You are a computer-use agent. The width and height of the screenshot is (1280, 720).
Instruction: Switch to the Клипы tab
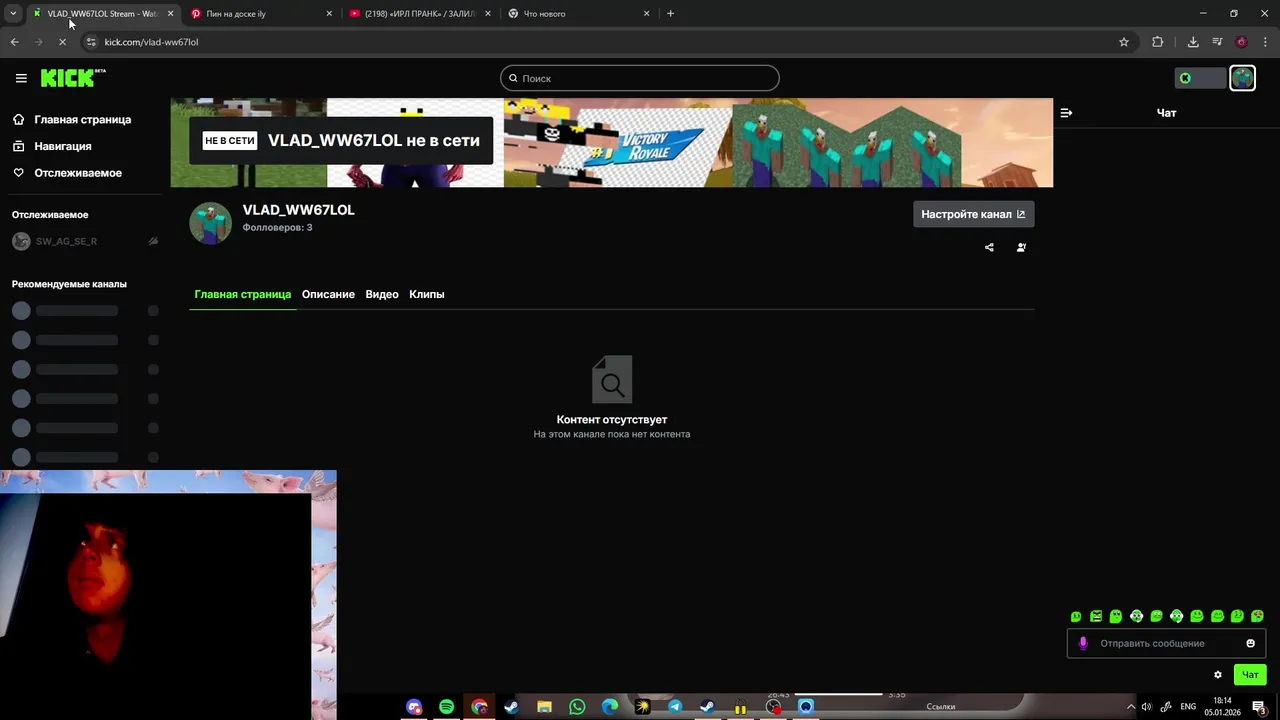pyautogui.click(x=426, y=294)
